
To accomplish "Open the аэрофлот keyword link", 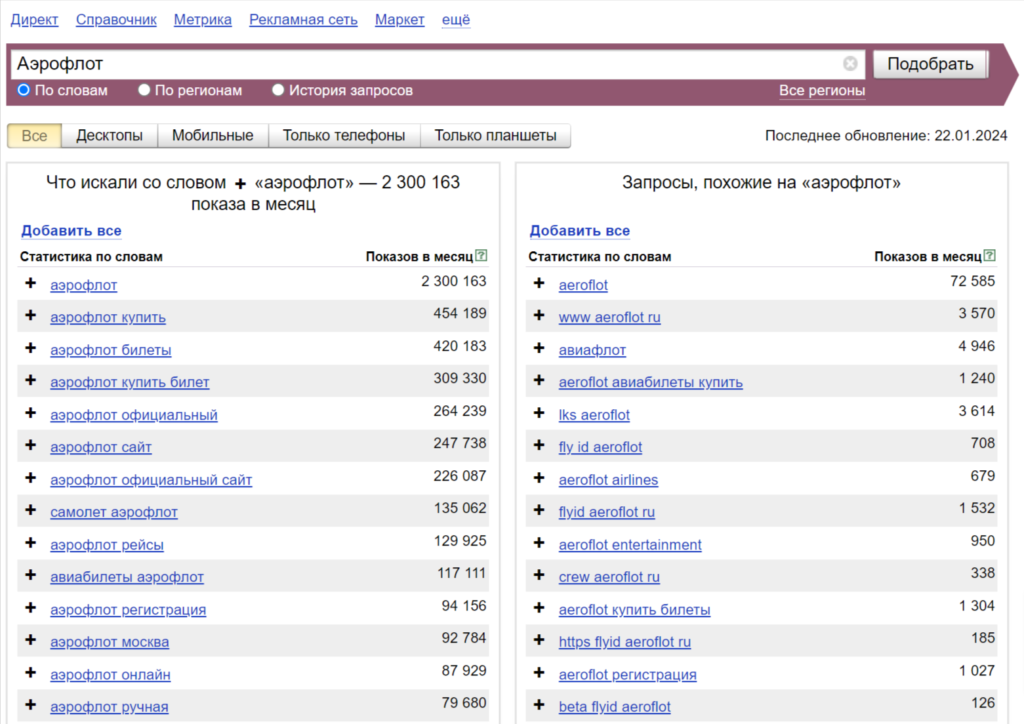I will 84,285.
